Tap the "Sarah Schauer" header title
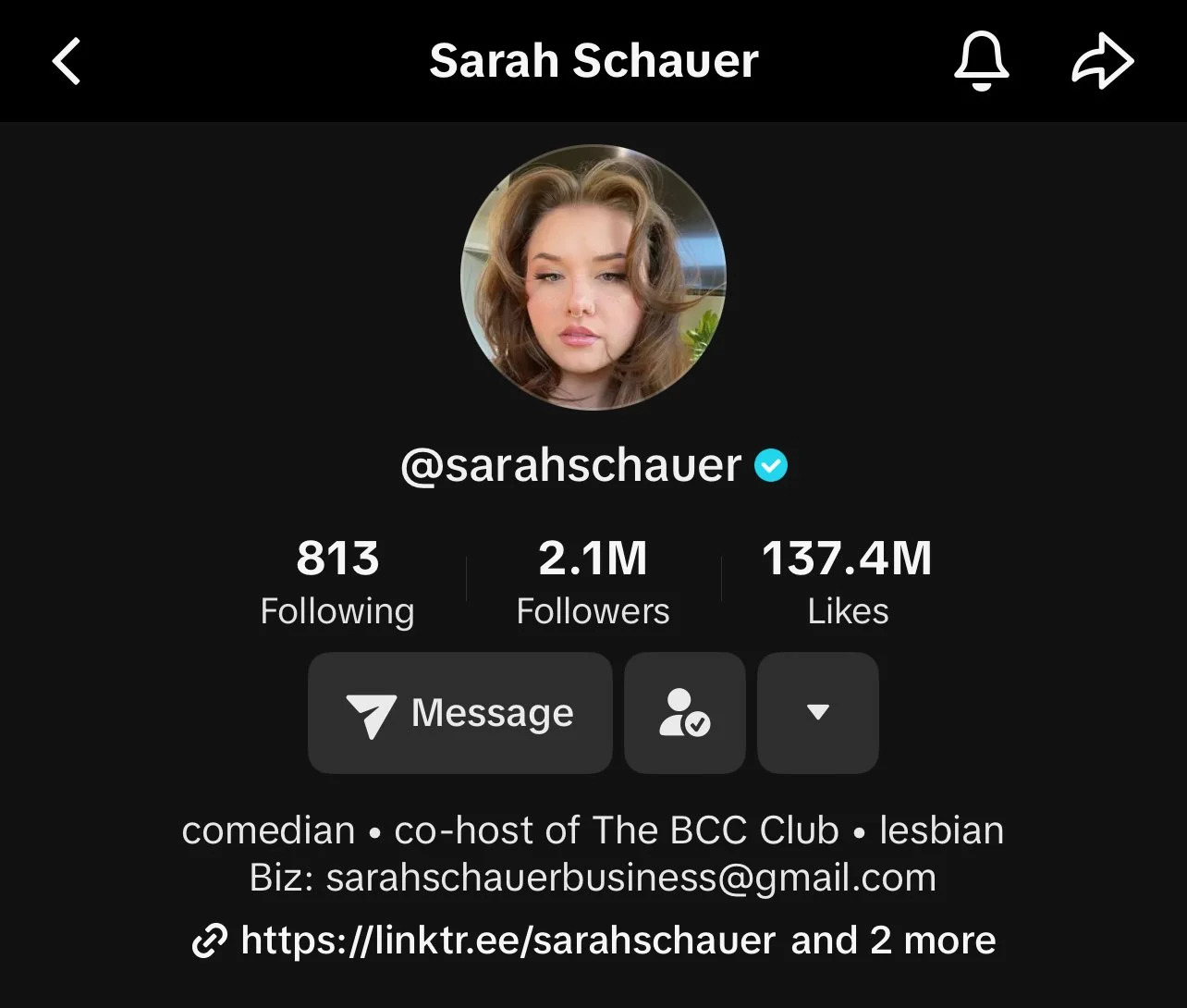Viewport: 1187px width, 1008px height. 593,61
